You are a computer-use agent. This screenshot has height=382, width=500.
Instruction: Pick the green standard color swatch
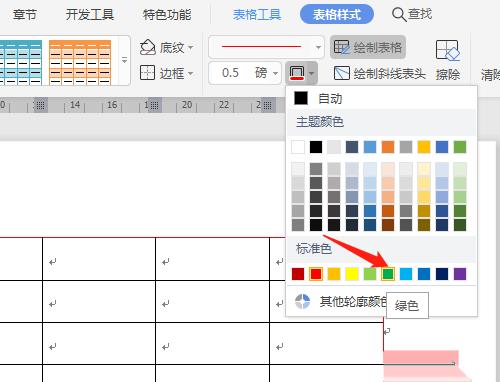[x=388, y=274]
